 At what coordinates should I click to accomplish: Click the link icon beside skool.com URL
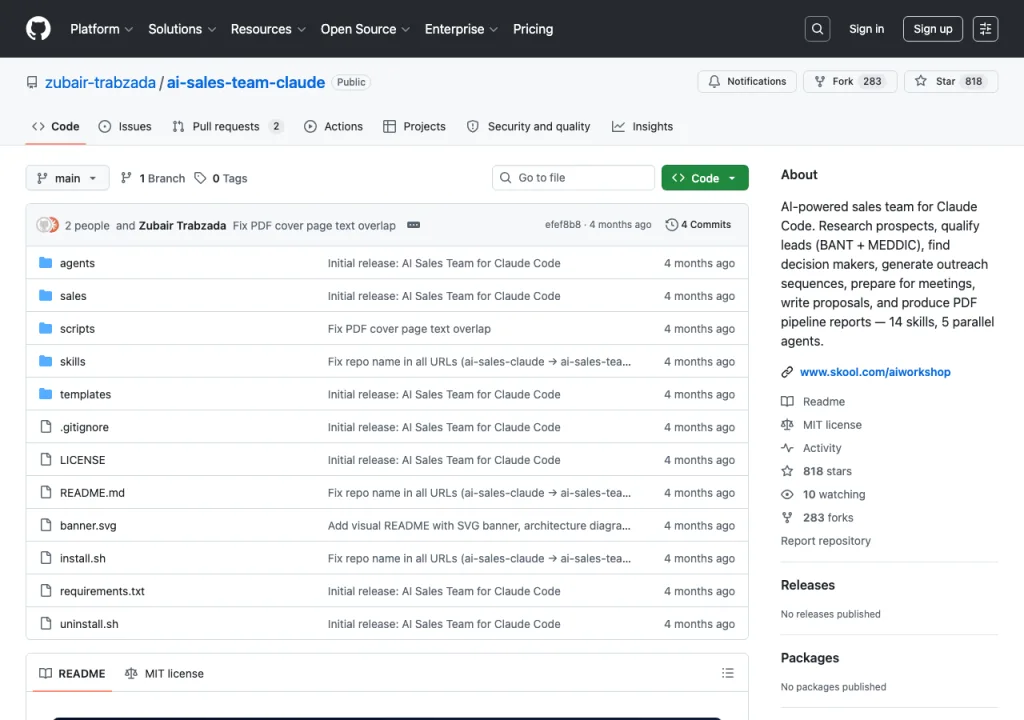click(x=787, y=372)
